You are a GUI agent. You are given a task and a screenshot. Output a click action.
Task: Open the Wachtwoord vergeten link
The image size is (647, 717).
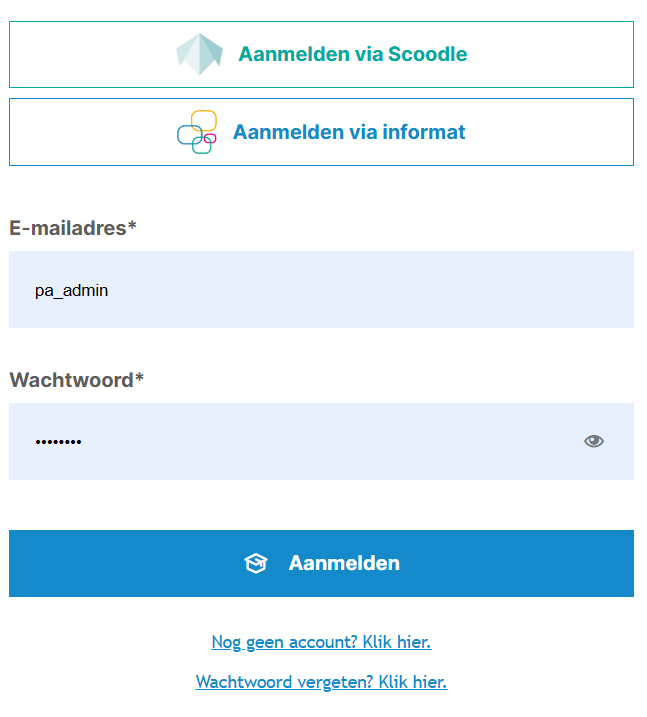coord(321,682)
